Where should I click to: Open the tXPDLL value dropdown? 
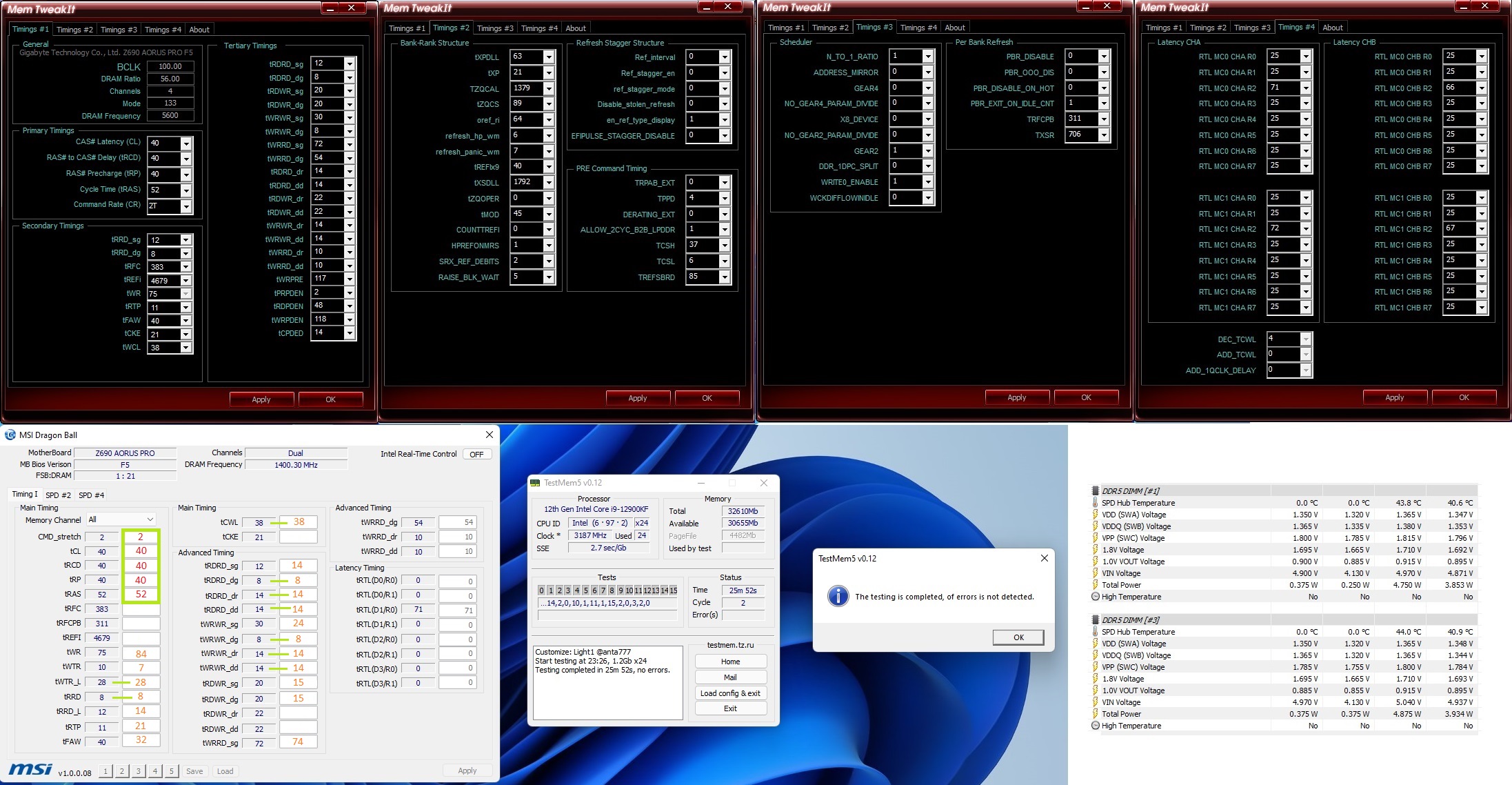tap(549, 57)
